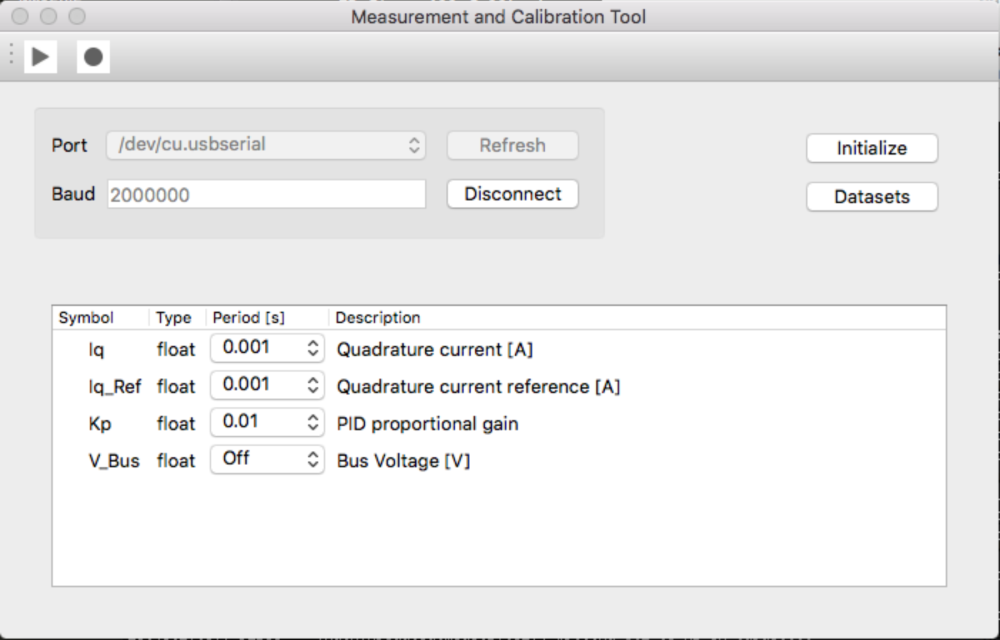Change the Kp period dropdown
This screenshot has width=1000, height=640.
click(x=267, y=422)
